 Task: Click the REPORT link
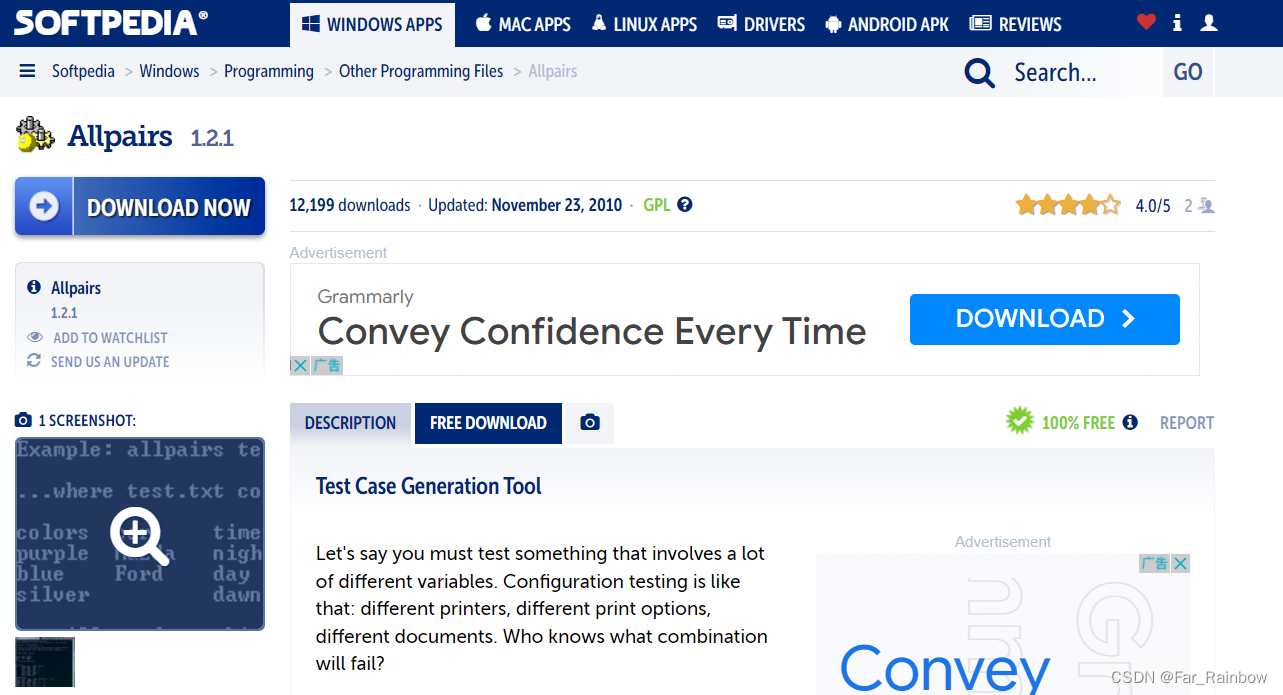point(1187,422)
